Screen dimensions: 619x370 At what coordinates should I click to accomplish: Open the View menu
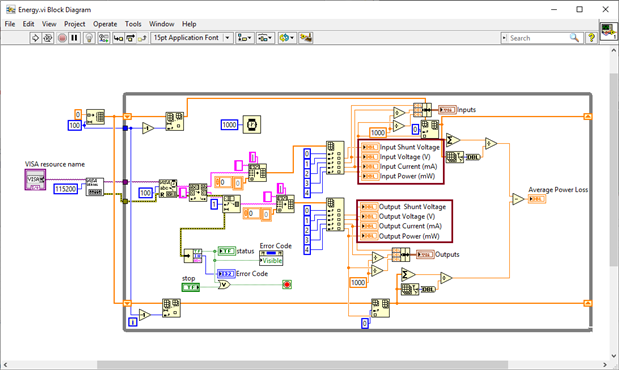[x=49, y=24]
